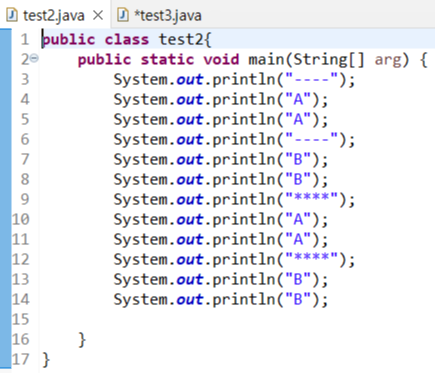Click the println("****") statement on line 9
This screenshot has height=373, width=435.
coord(234,200)
